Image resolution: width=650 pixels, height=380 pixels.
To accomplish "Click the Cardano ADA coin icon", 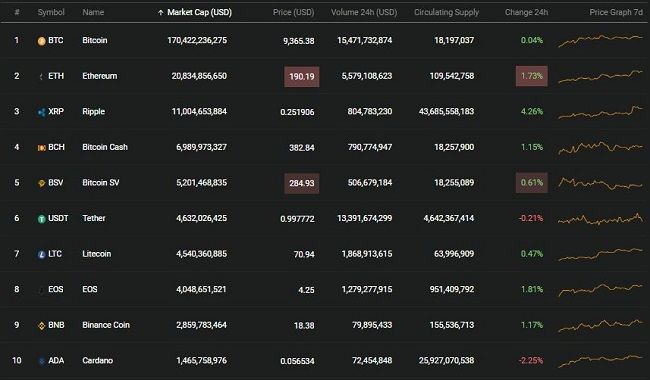I will [x=41, y=361].
